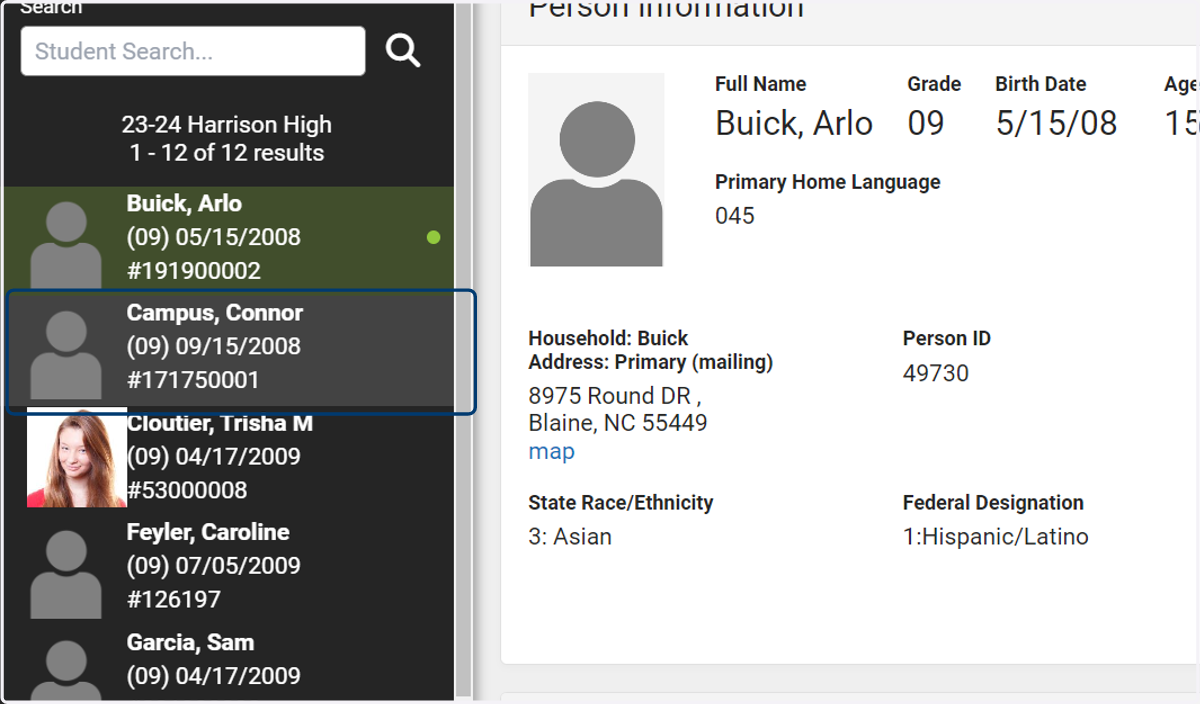Click the Full Name value Buick, Arlo
This screenshot has height=704, width=1200.
794,123
